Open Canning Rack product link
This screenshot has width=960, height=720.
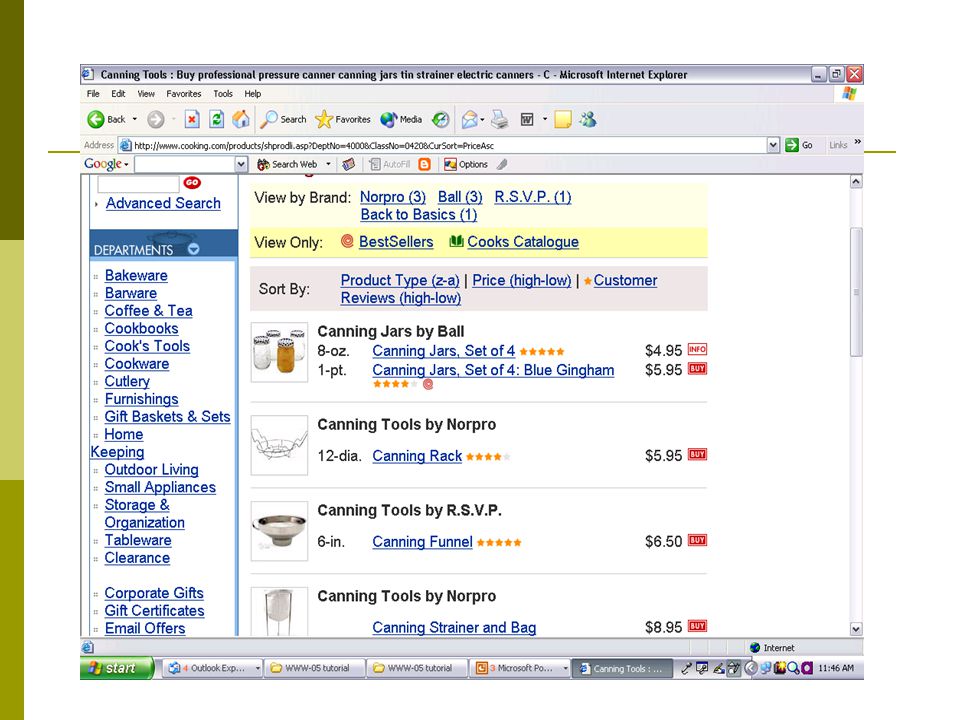[x=417, y=456]
